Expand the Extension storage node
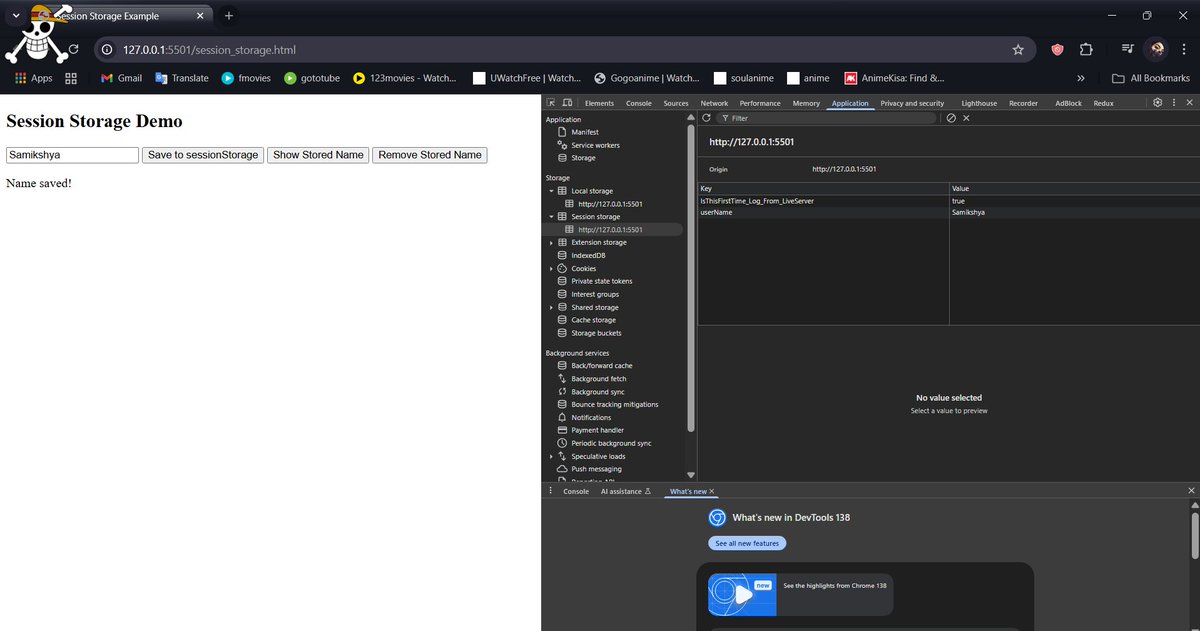The height and width of the screenshot is (631, 1200). point(551,243)
